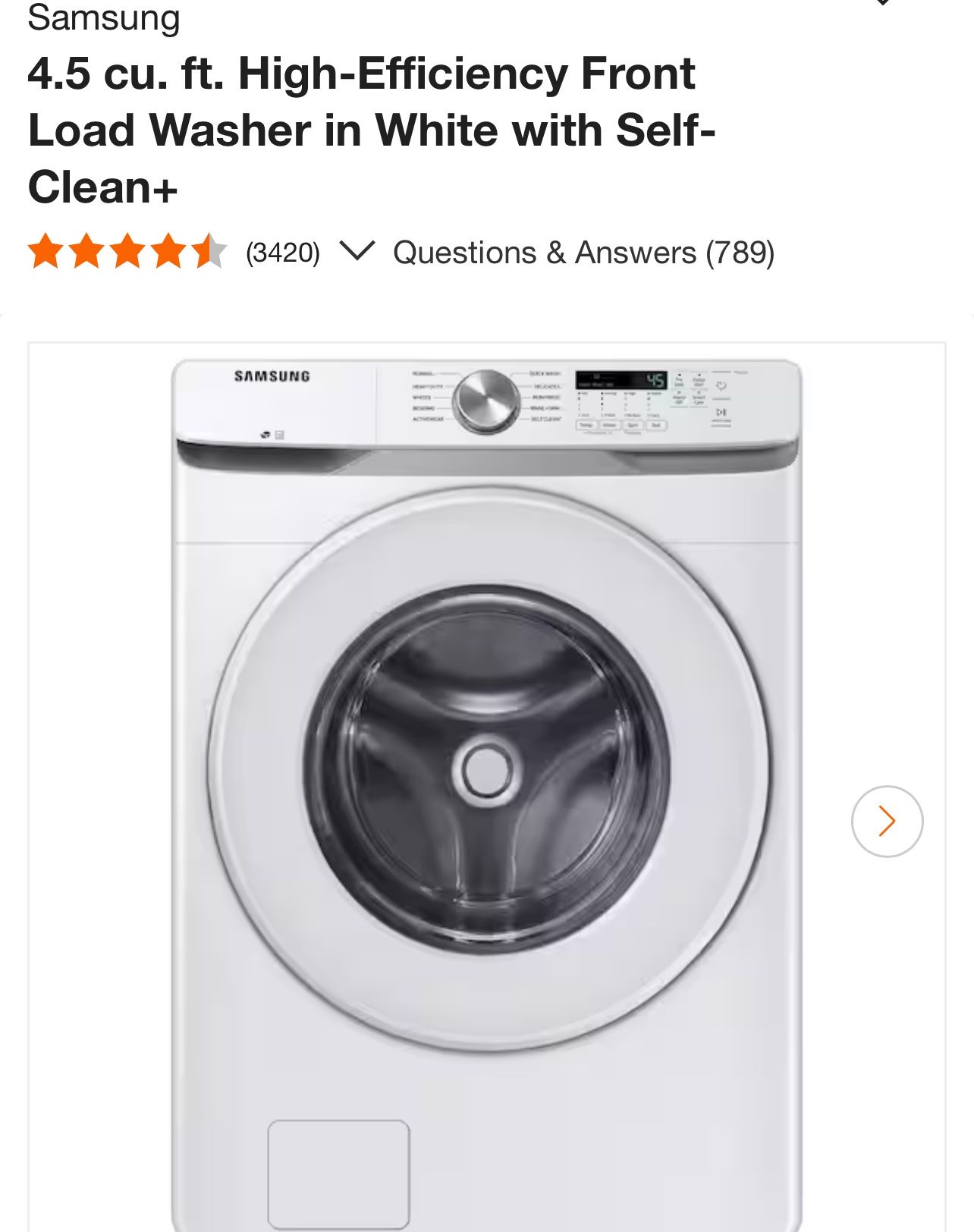The image size is (974, 1232).
Task: Expand the star ratings breakdown chevron
Action: click(357, 251)
